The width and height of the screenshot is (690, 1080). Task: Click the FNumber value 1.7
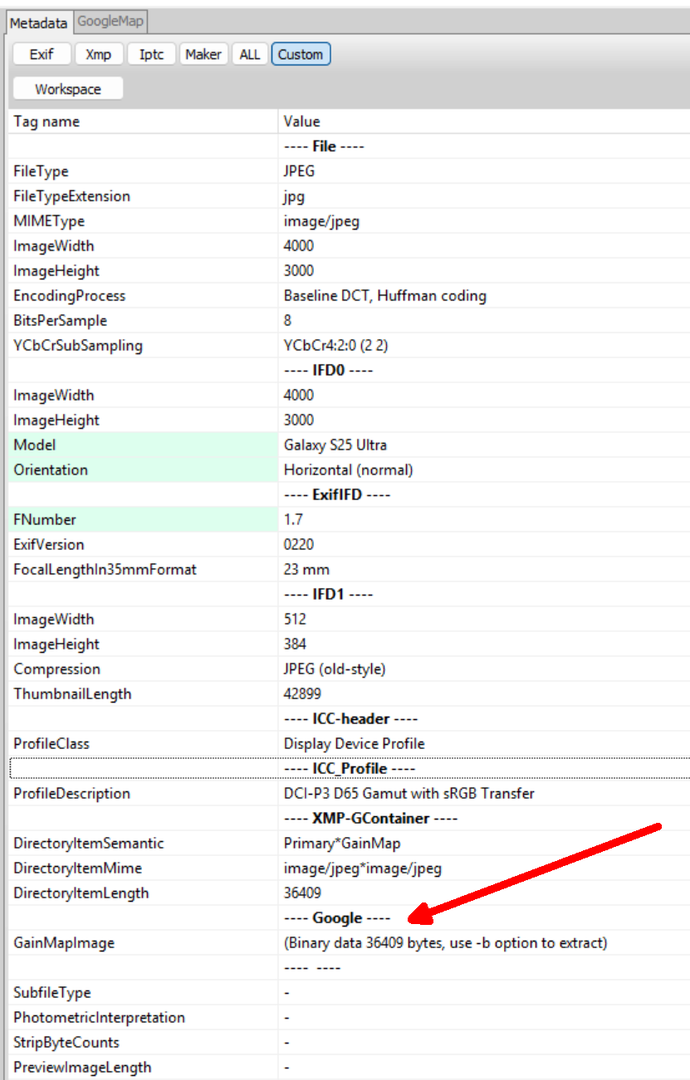(293, 520)
